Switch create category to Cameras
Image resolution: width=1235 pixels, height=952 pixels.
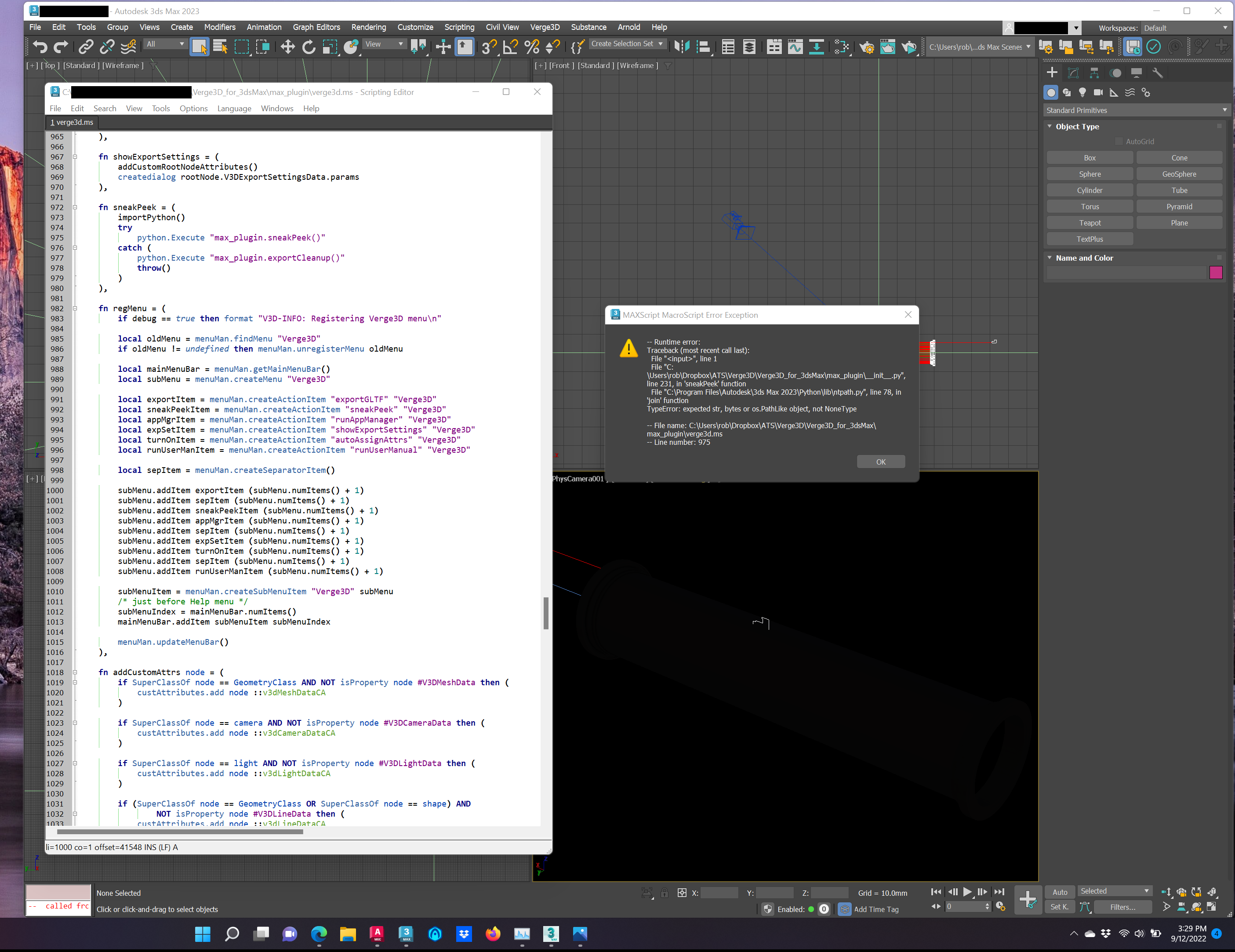(1098, 92)
